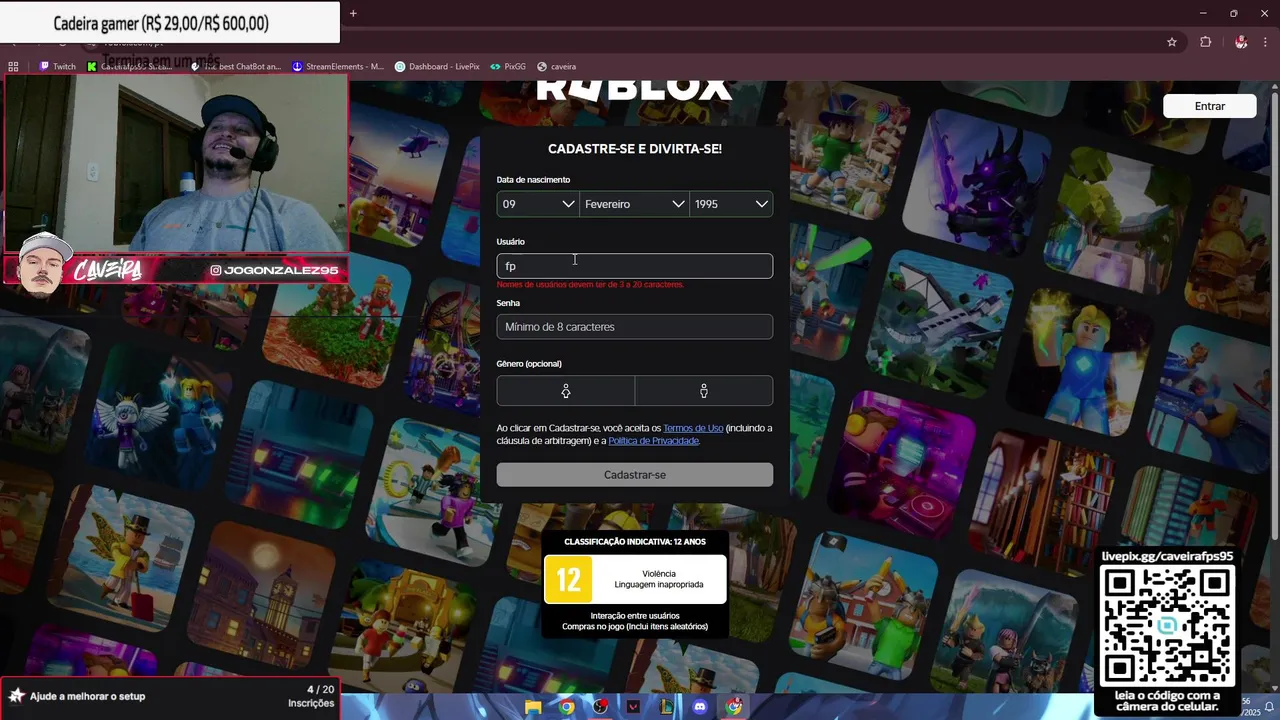This screenshot has height=720, width=1280.
Task: Click the yellow 12 age rating badge
Action: [x=568, y=580]
